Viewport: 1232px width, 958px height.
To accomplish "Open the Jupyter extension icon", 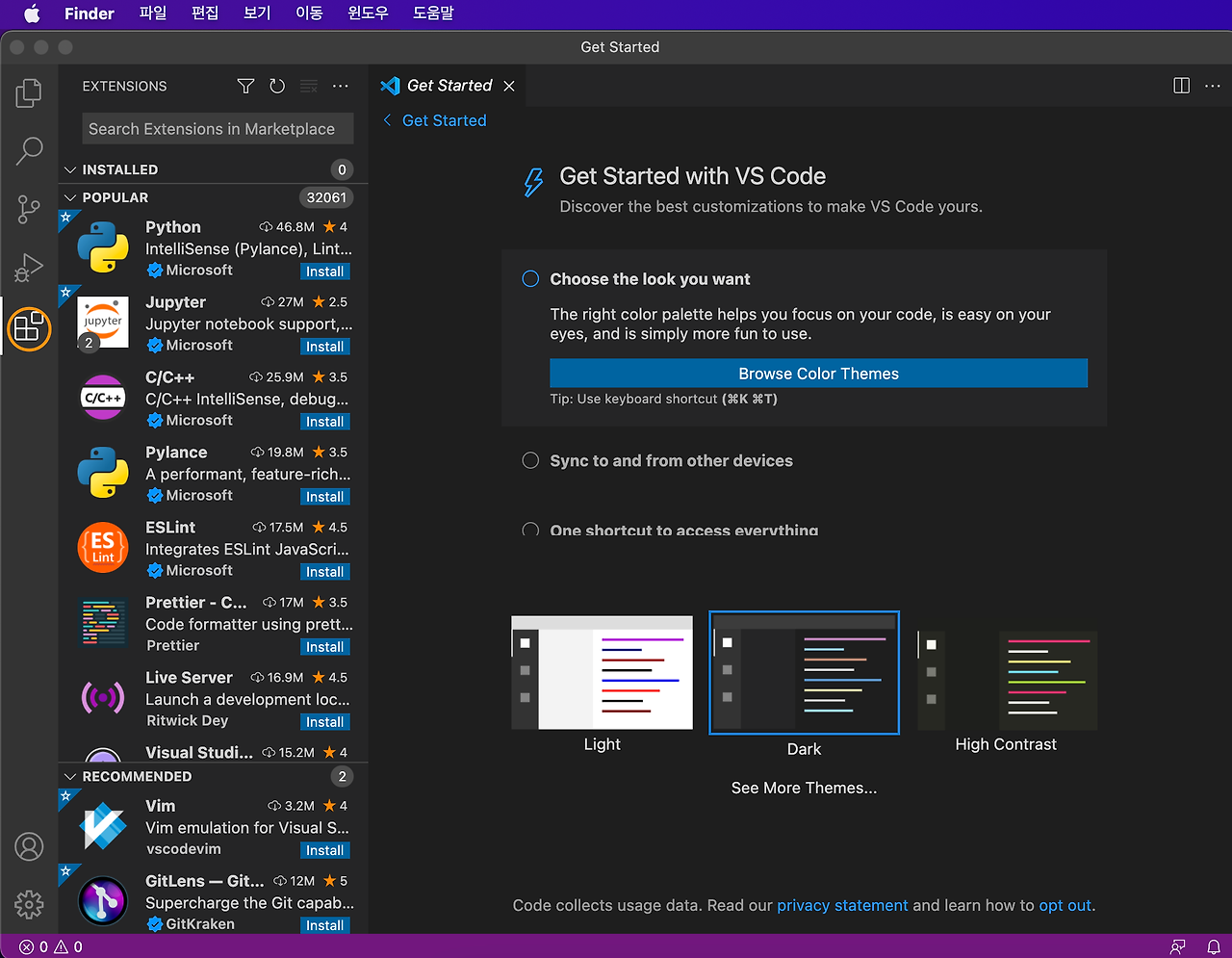I will [x=103, y=323].
